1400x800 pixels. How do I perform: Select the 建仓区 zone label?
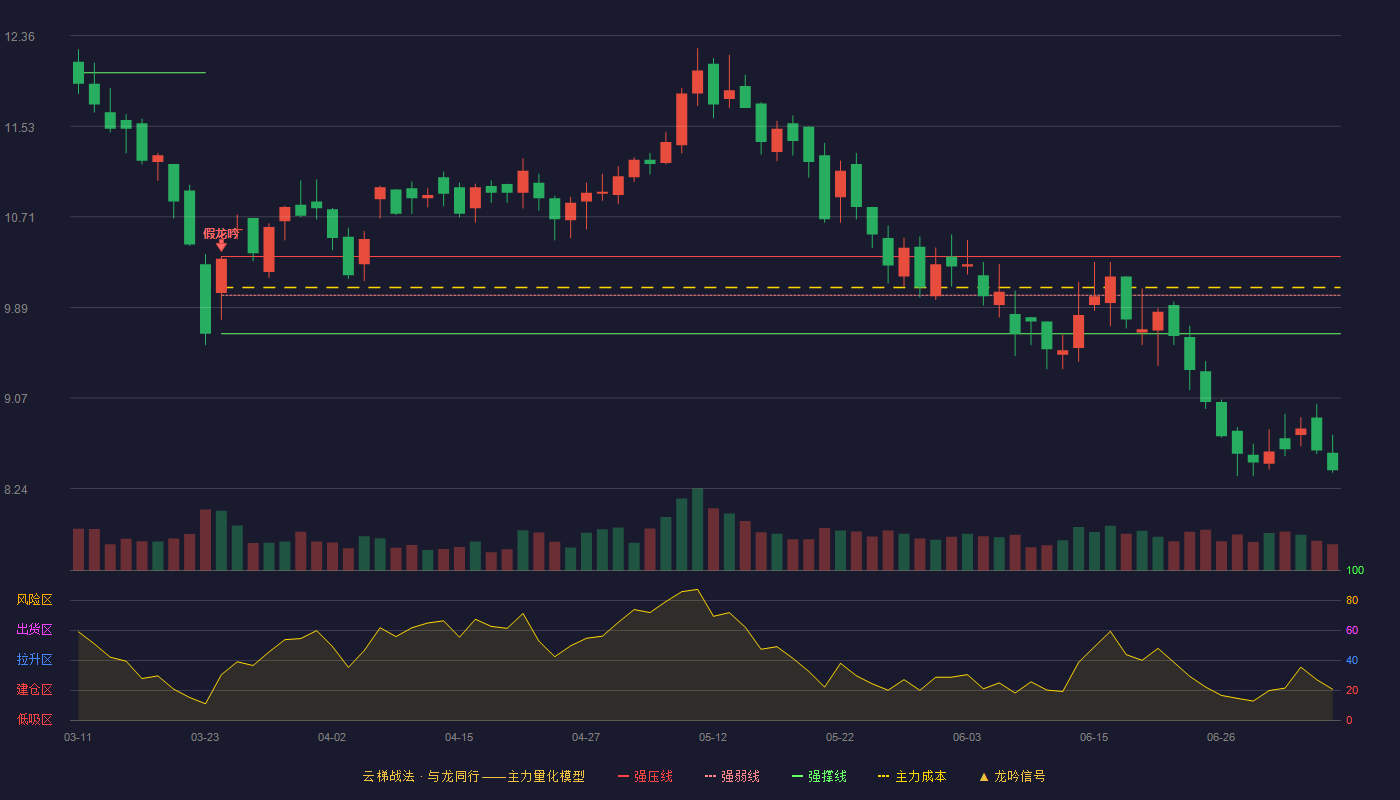[x=34, y=690]
